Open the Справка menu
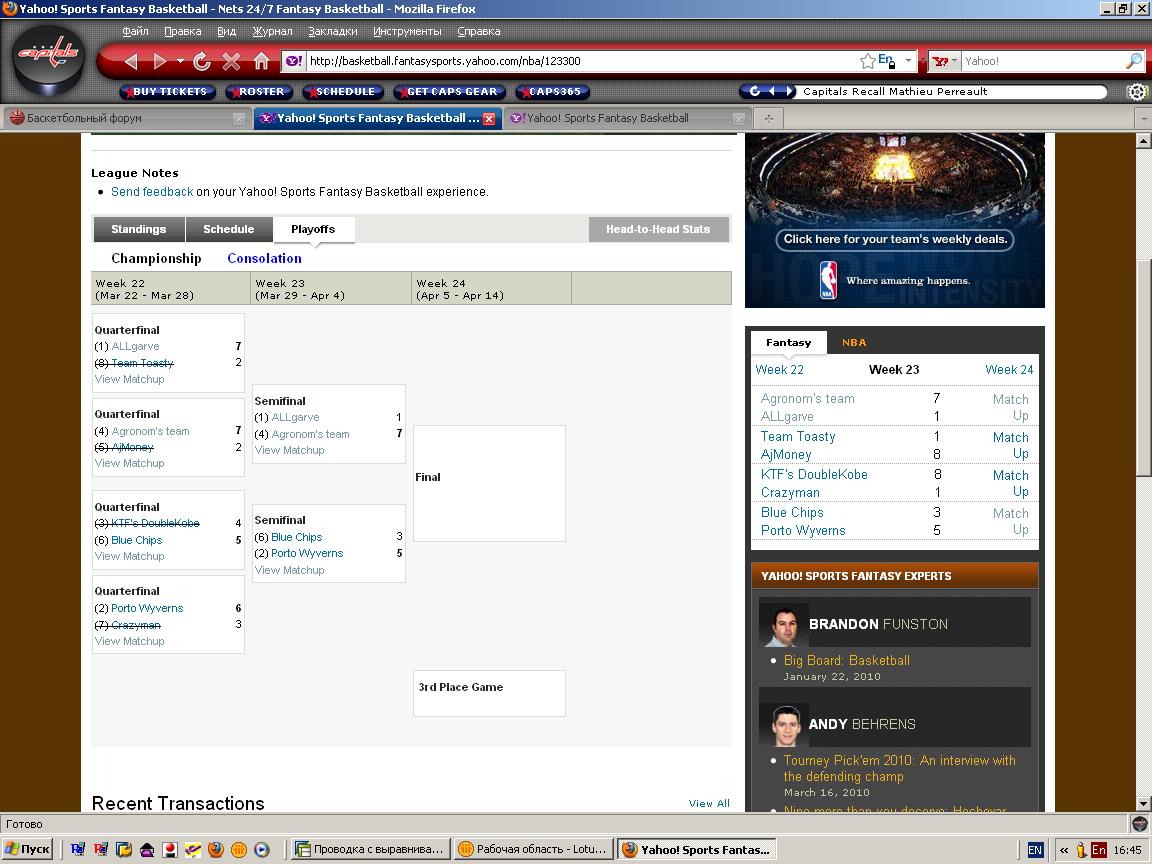 pyautogui.click(x=478, y=31)
